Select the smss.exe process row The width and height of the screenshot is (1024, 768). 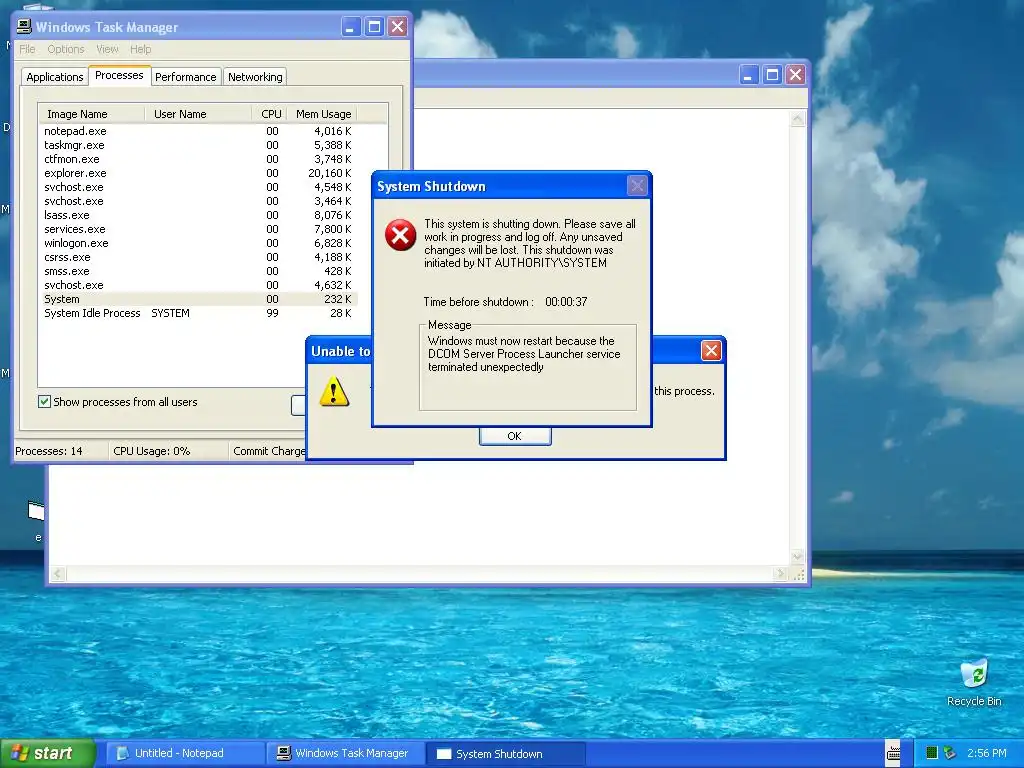click(198, 271)
